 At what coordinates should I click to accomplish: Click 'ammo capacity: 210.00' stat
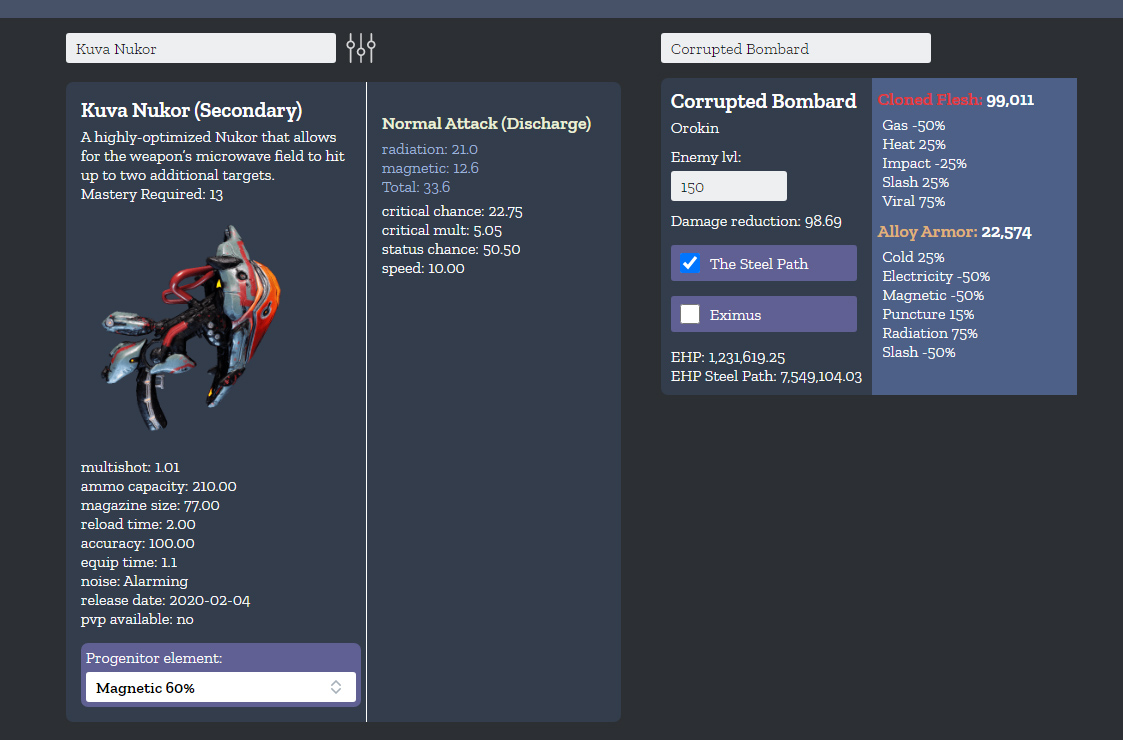click(x=159, y=486)
